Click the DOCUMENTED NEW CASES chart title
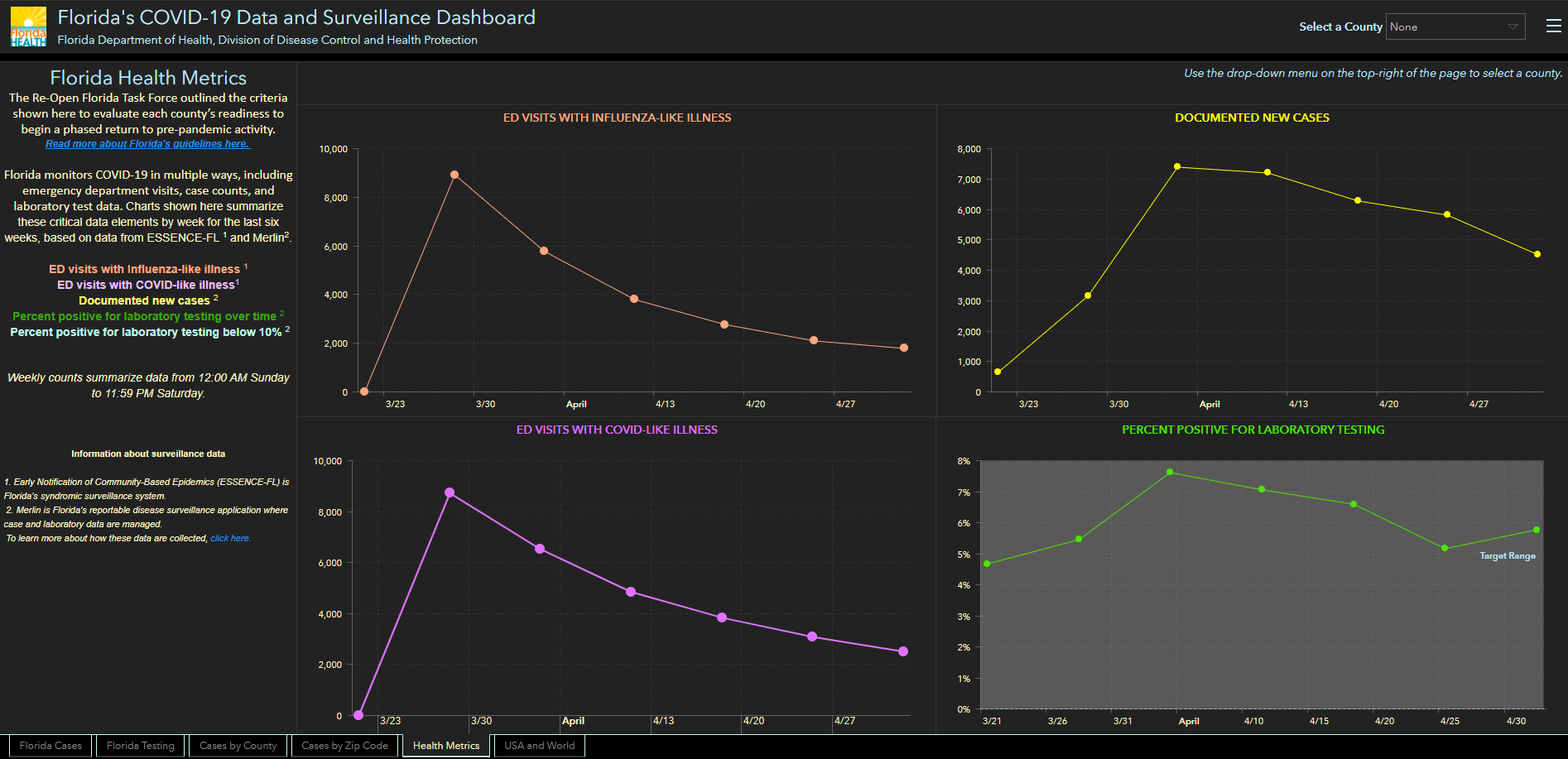The image size is (1568, 759). coord(1252,118)
